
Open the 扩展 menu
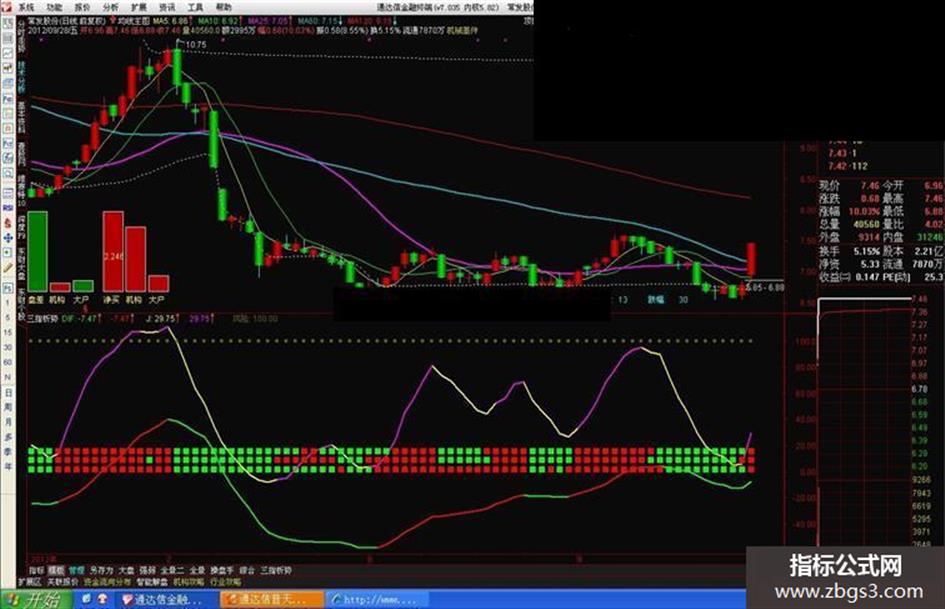pyautogui.click(x=139, y=7)
